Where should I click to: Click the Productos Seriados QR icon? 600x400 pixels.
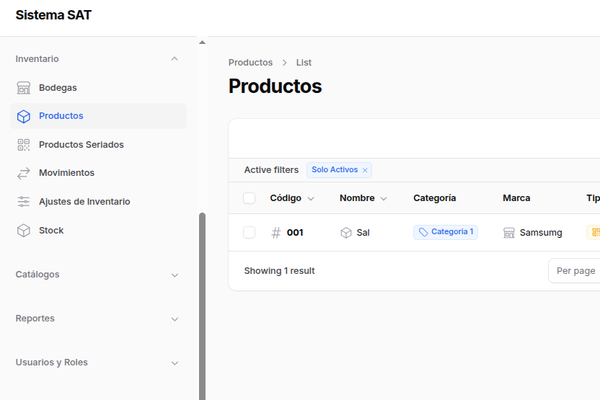pyautogui.click(x=24, y=145)
